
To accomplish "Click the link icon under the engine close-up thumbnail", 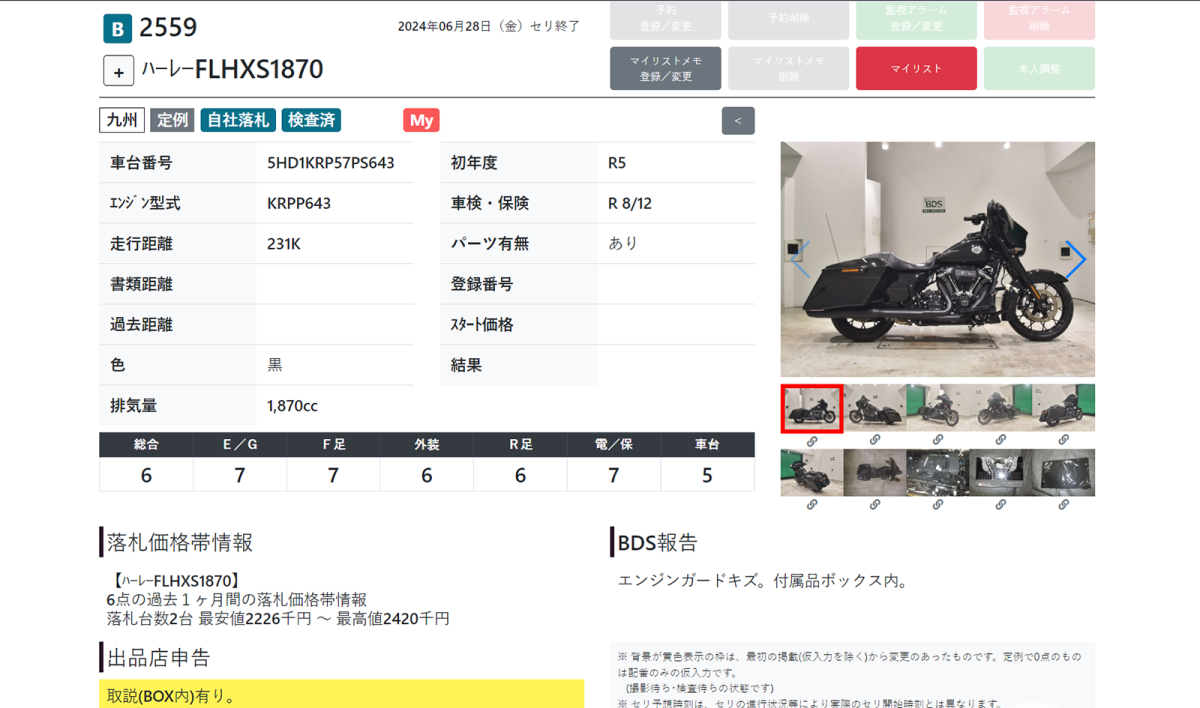I will tap(938, 505).
